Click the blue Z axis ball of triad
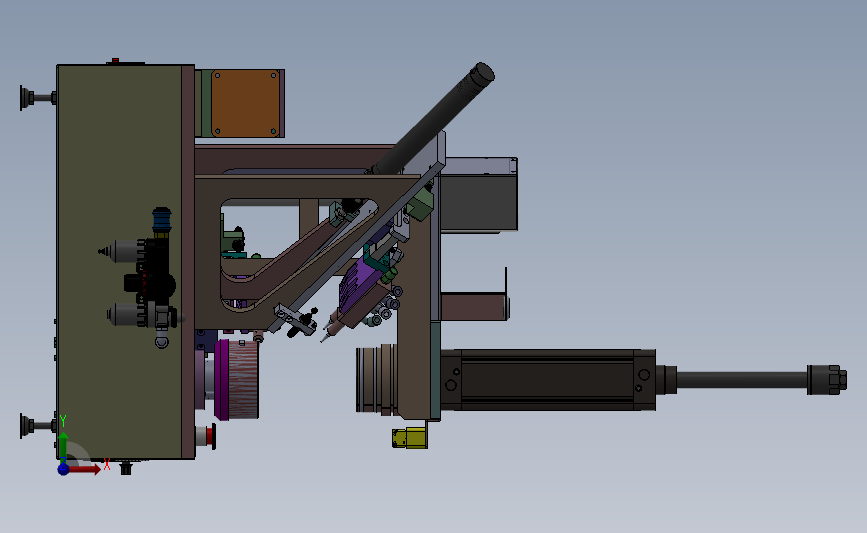867x533 pixels. point(63,469)
